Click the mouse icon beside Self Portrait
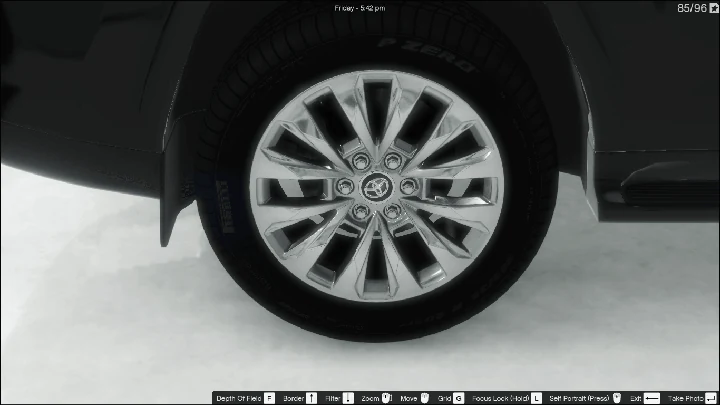The image size is (720, 405). click(617, 398)
